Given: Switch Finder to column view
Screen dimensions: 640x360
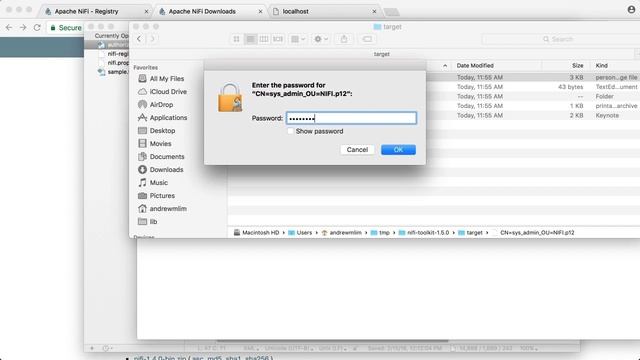Looking at the screenshot, I should [x=264, y=39].
